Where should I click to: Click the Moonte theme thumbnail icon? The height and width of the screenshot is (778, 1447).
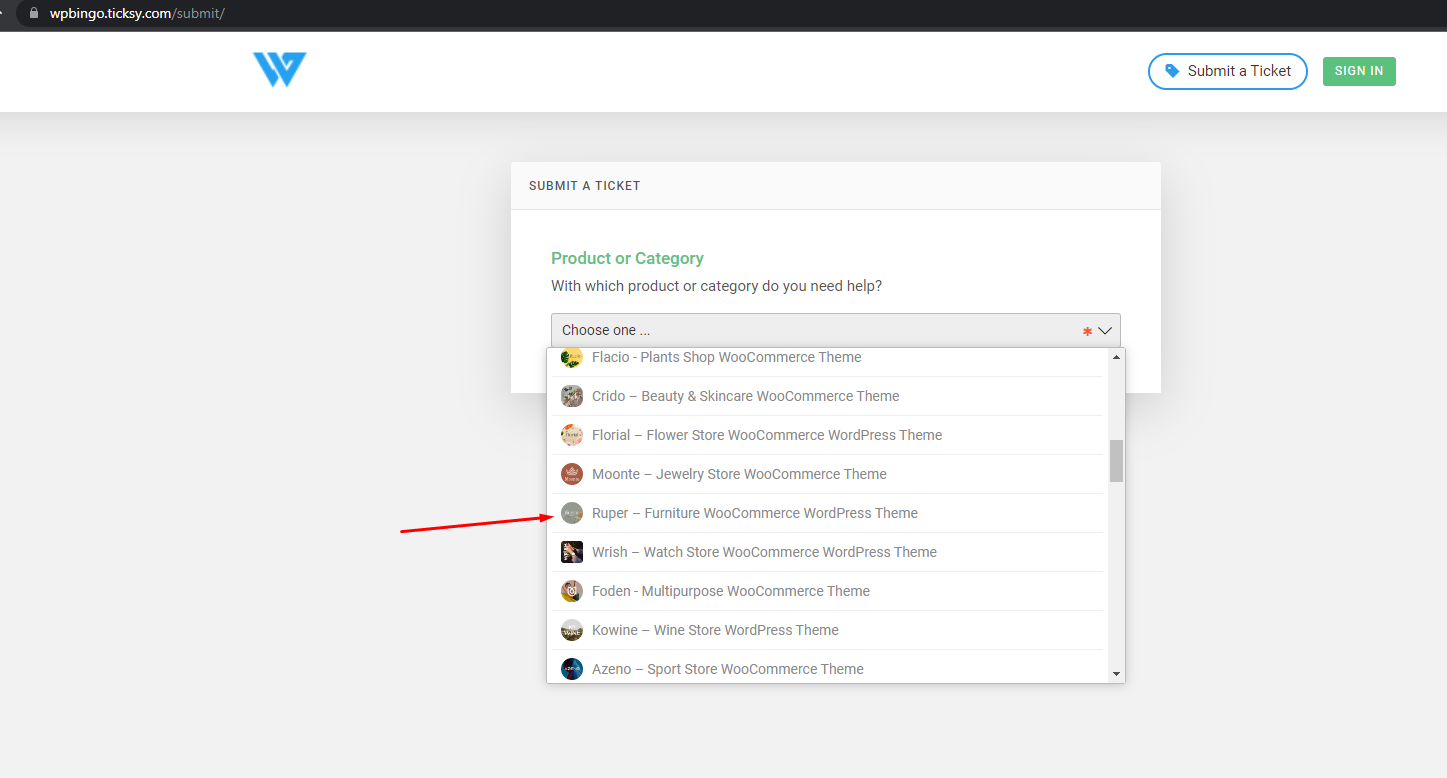pyautogui.click(x=572, y=474)
